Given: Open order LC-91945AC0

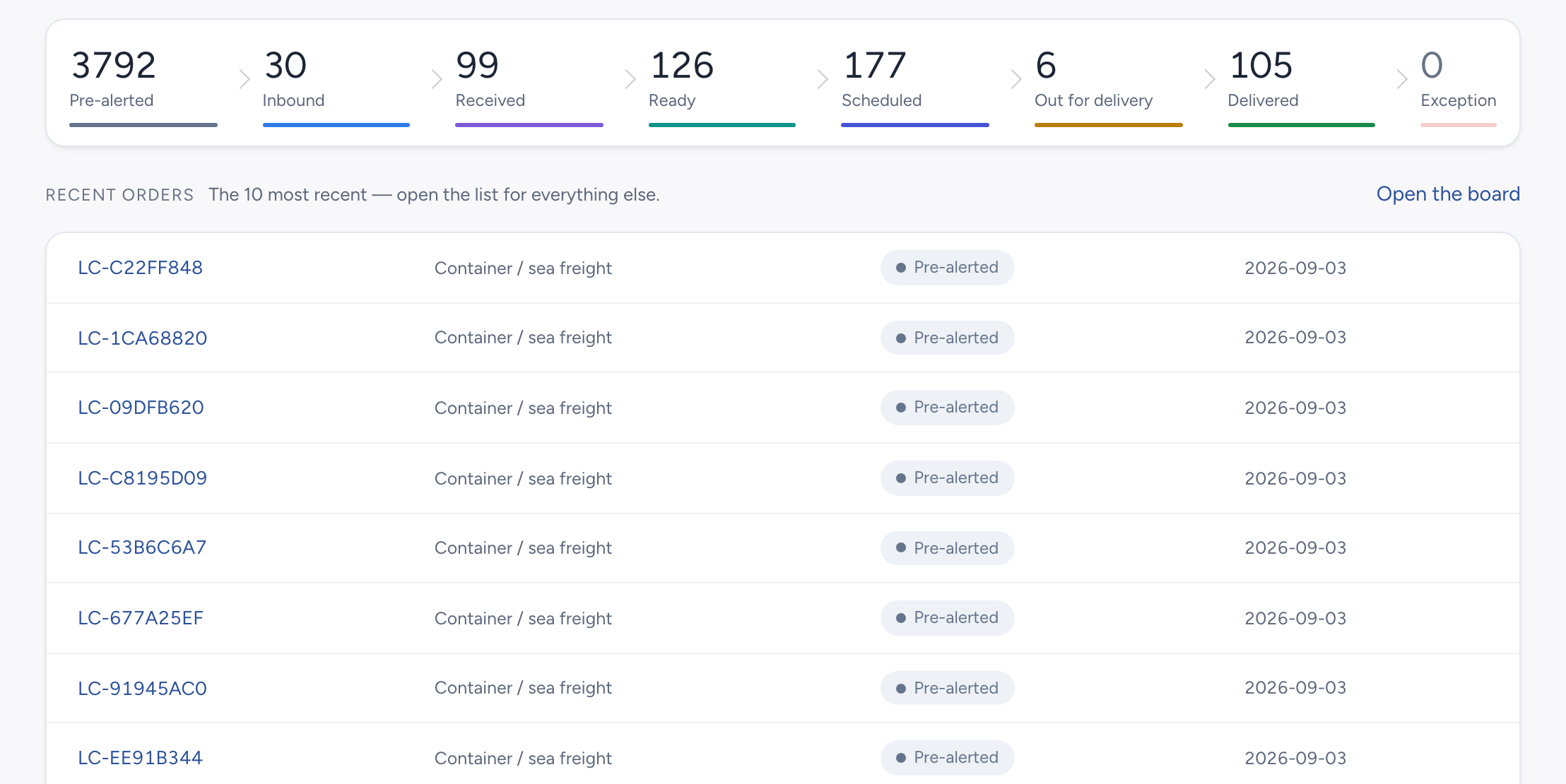Looking at the screenshot, I should pos(142,688).
